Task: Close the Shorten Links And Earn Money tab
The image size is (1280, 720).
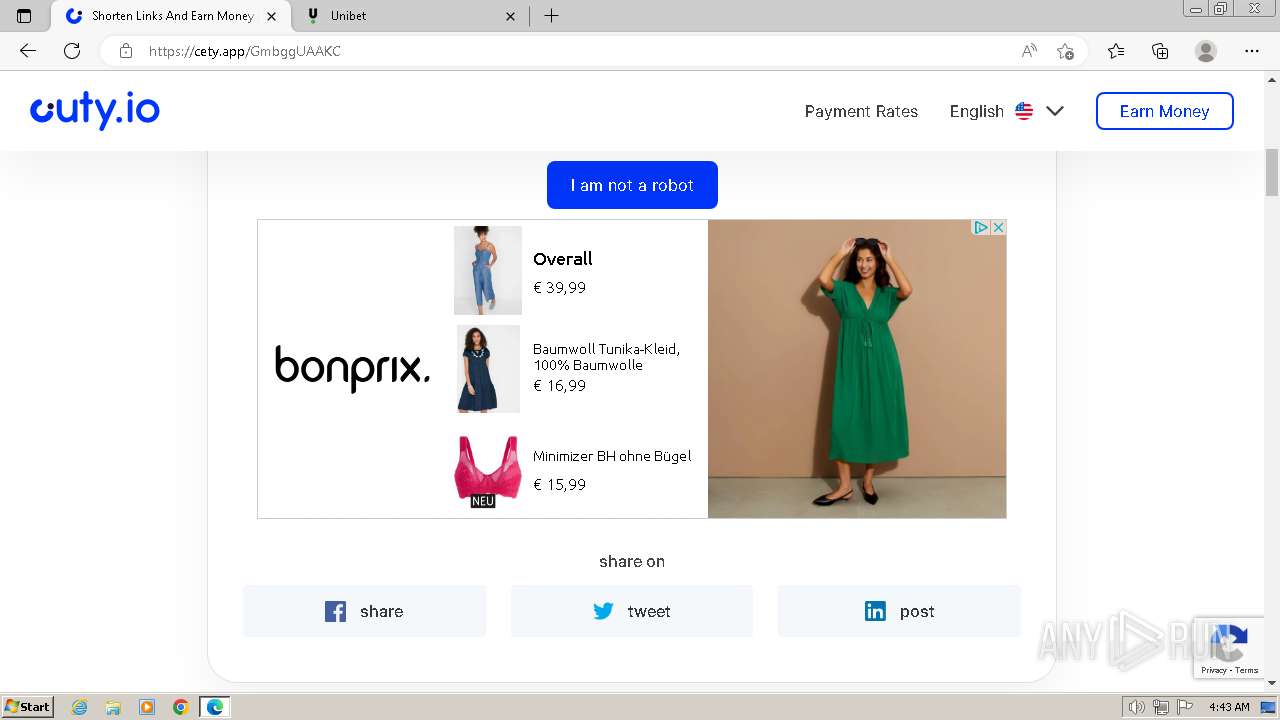Action: pyautogui.click(x=271, y=16)
